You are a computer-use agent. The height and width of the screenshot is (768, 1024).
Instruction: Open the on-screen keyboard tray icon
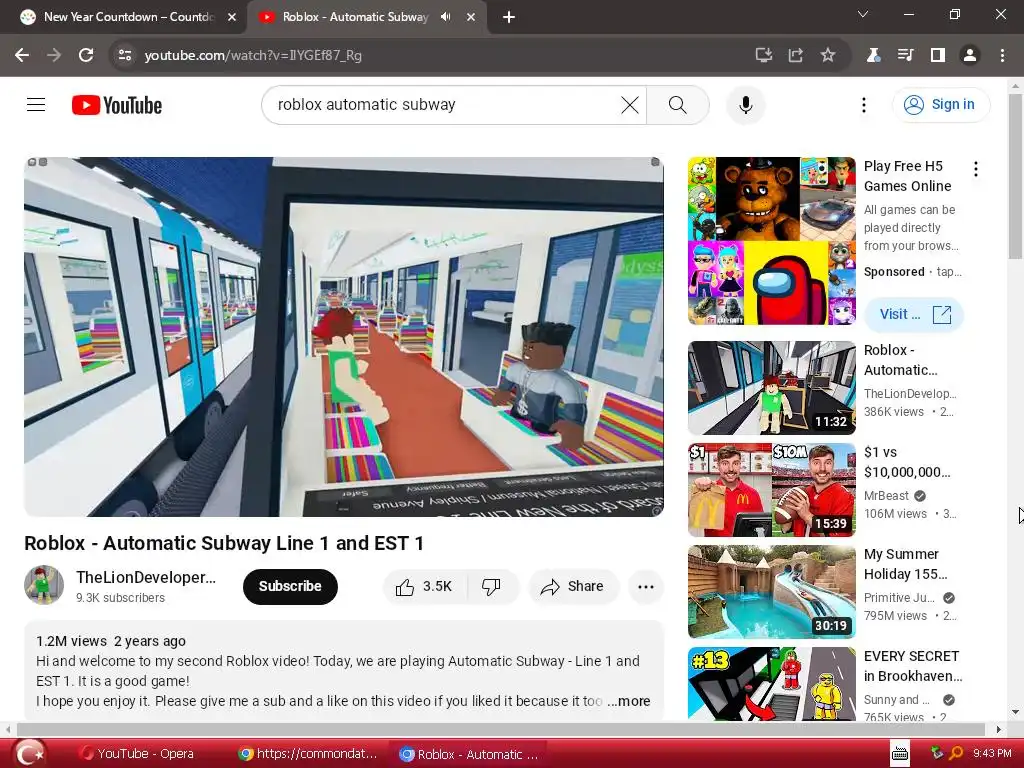pyautogui.click(x=900, y=754)
